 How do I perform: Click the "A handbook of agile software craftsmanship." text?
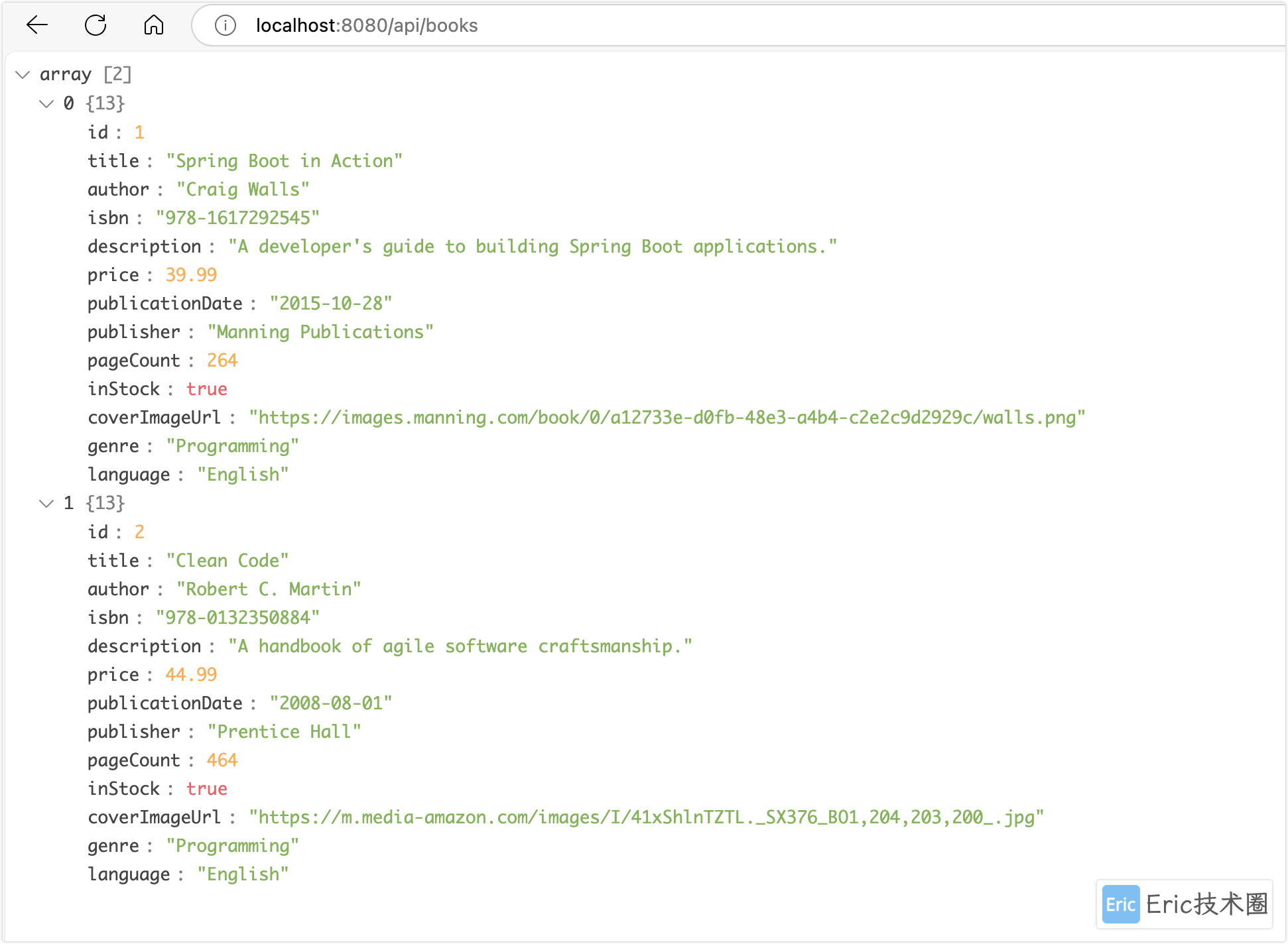pos(460,646)
